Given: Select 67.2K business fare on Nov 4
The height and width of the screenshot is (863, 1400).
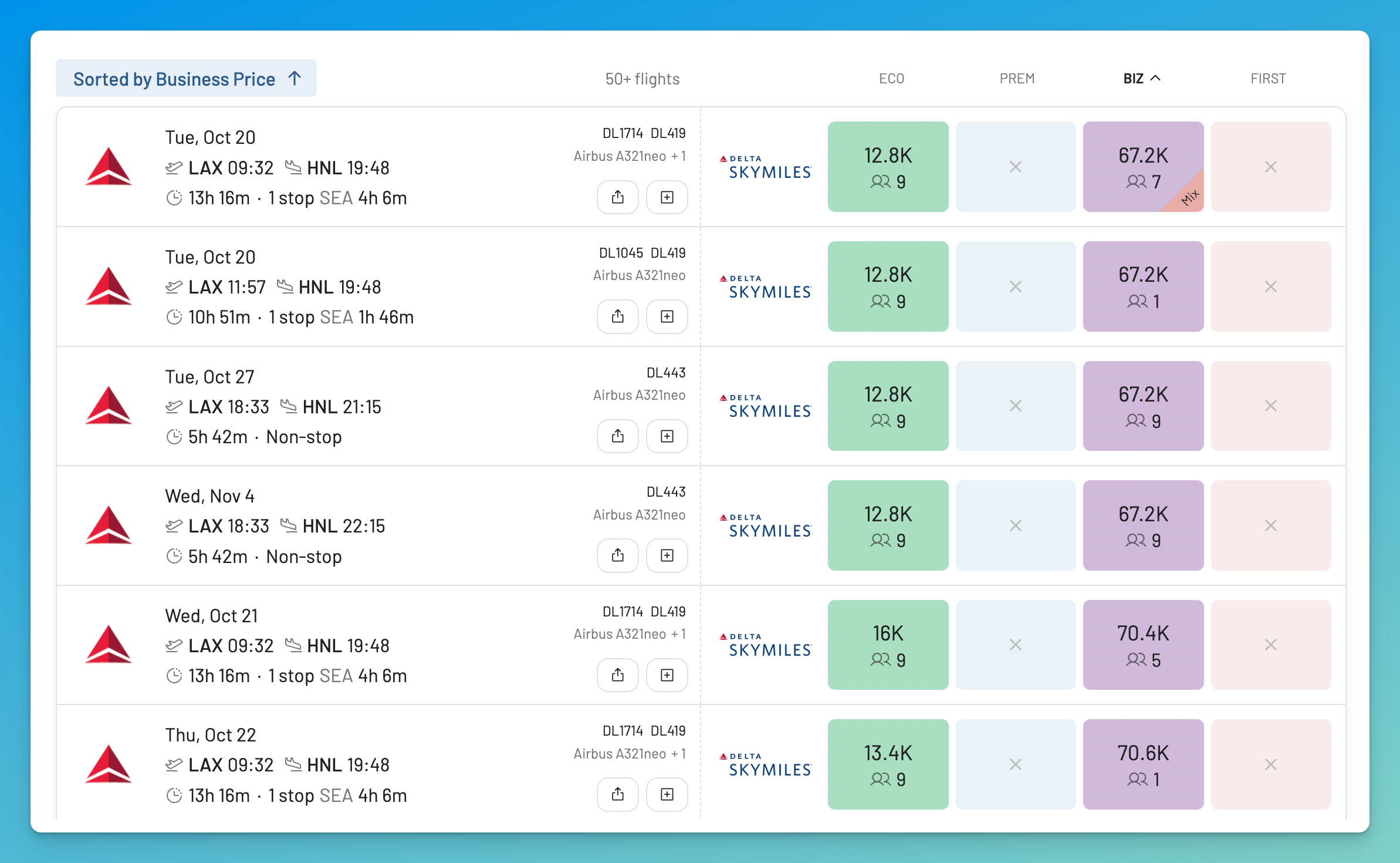Looking at the screenshot, I should point(1143,525).
